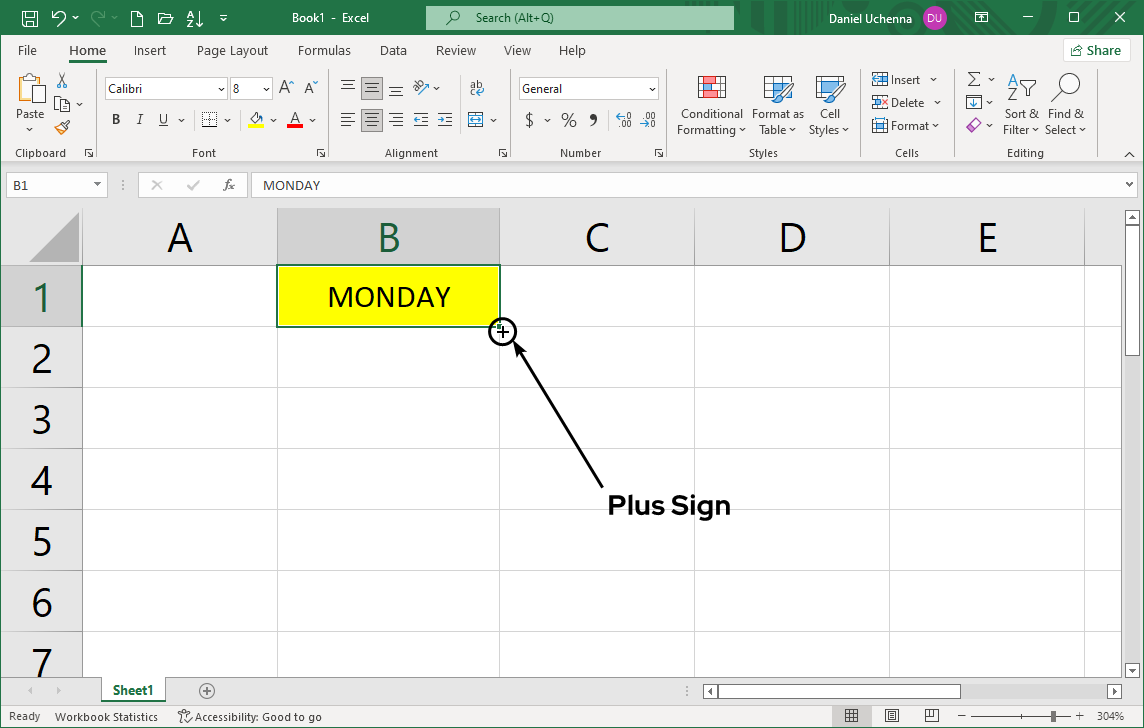Image resolution: width=1144 pixels, height=728 pixels.
Task: Click the Merge & Center icon
Action: click(x=476, y=120)
